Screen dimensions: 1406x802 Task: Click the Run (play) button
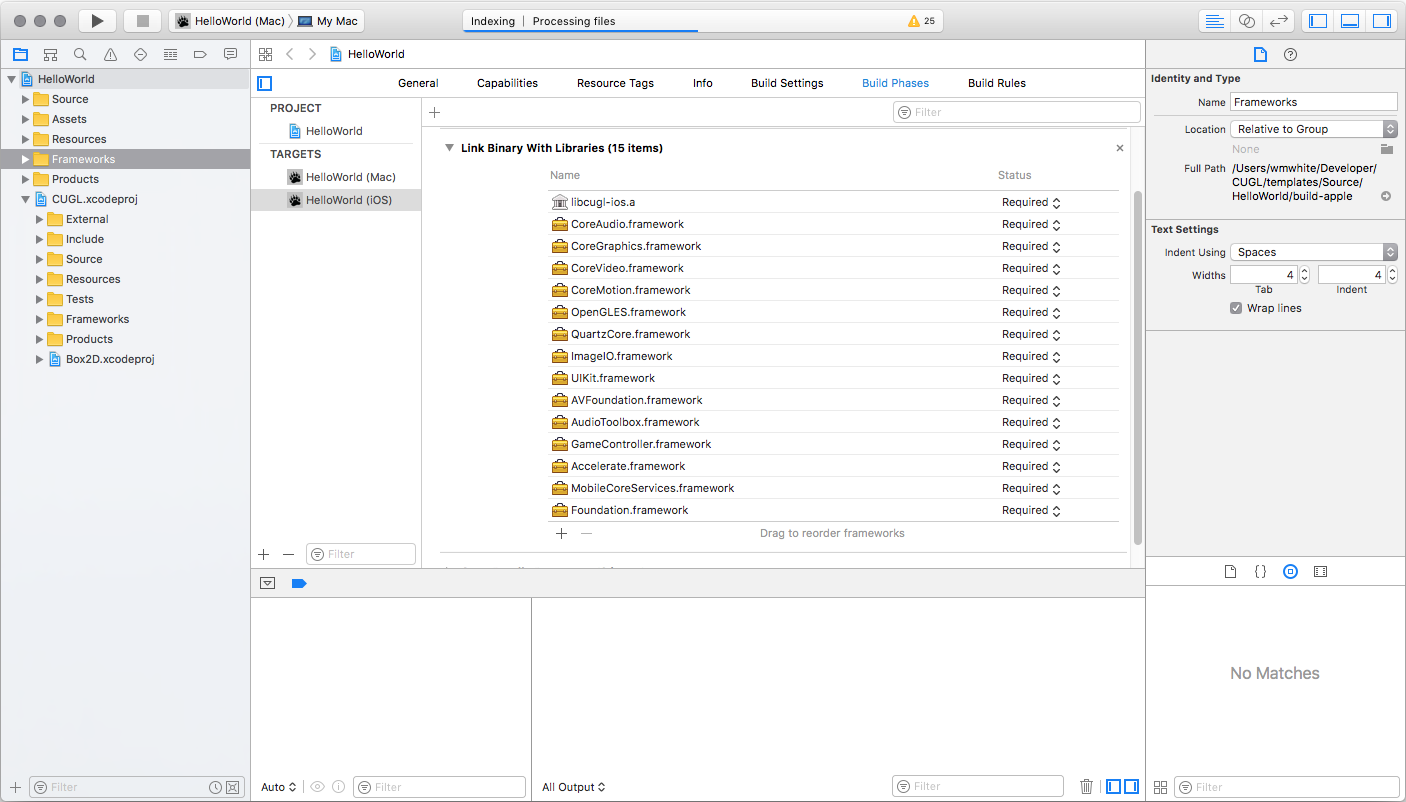[x=97, y=21]
